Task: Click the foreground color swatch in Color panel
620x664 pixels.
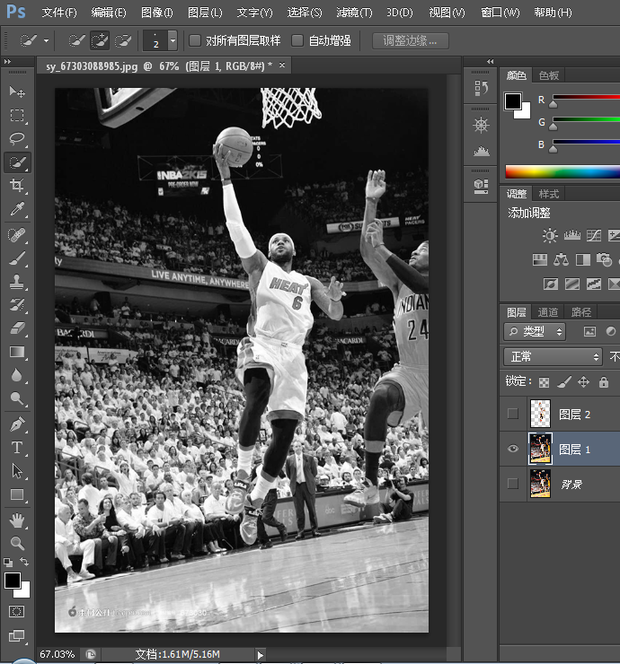Action: pos(512,101)
